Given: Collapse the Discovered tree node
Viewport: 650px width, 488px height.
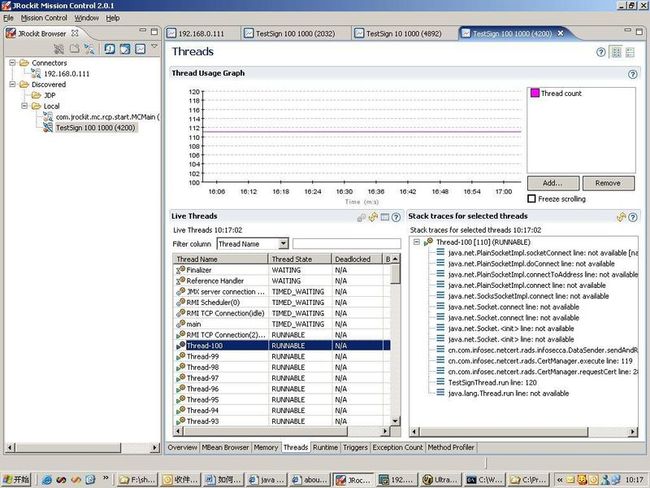Looking at the screenshot, I should (x=12, y=84).
